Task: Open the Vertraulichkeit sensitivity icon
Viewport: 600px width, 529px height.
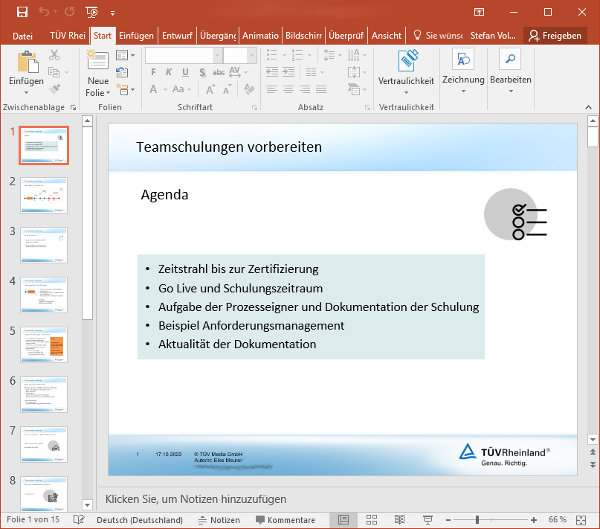Action: [406, 60]
